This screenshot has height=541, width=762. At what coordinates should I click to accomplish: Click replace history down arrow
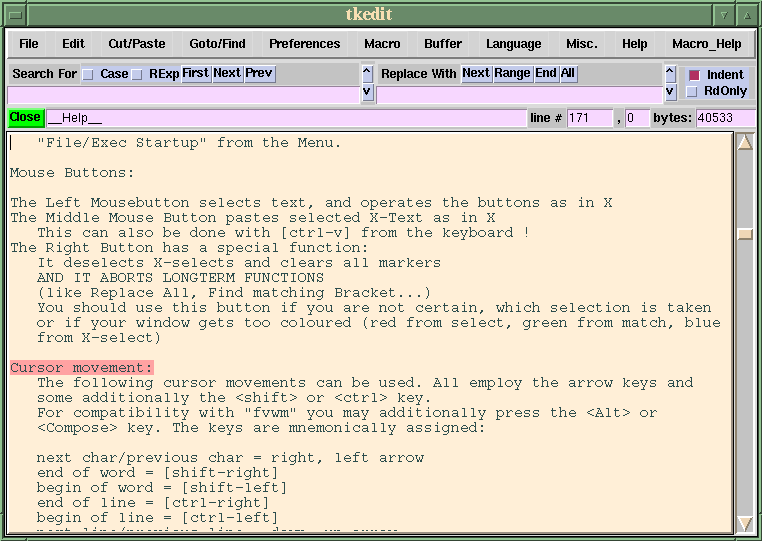pos(670,93)
